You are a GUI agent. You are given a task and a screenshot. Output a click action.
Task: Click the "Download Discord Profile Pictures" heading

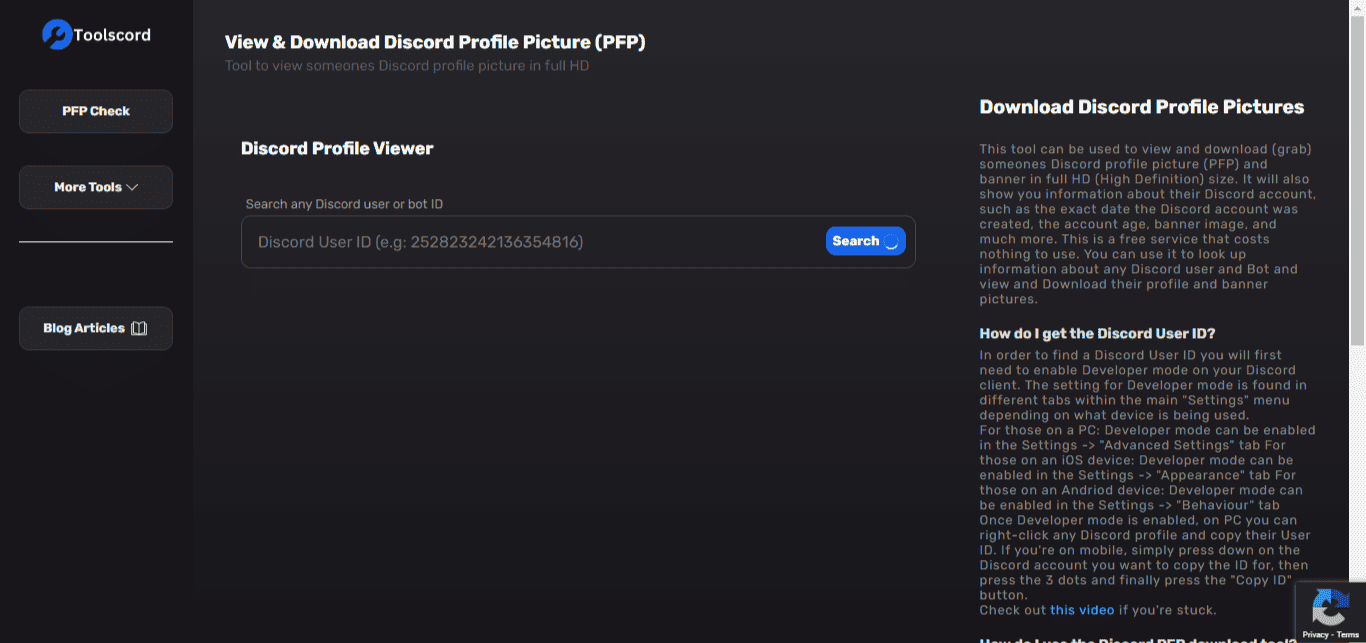[x=1141, y=107]
